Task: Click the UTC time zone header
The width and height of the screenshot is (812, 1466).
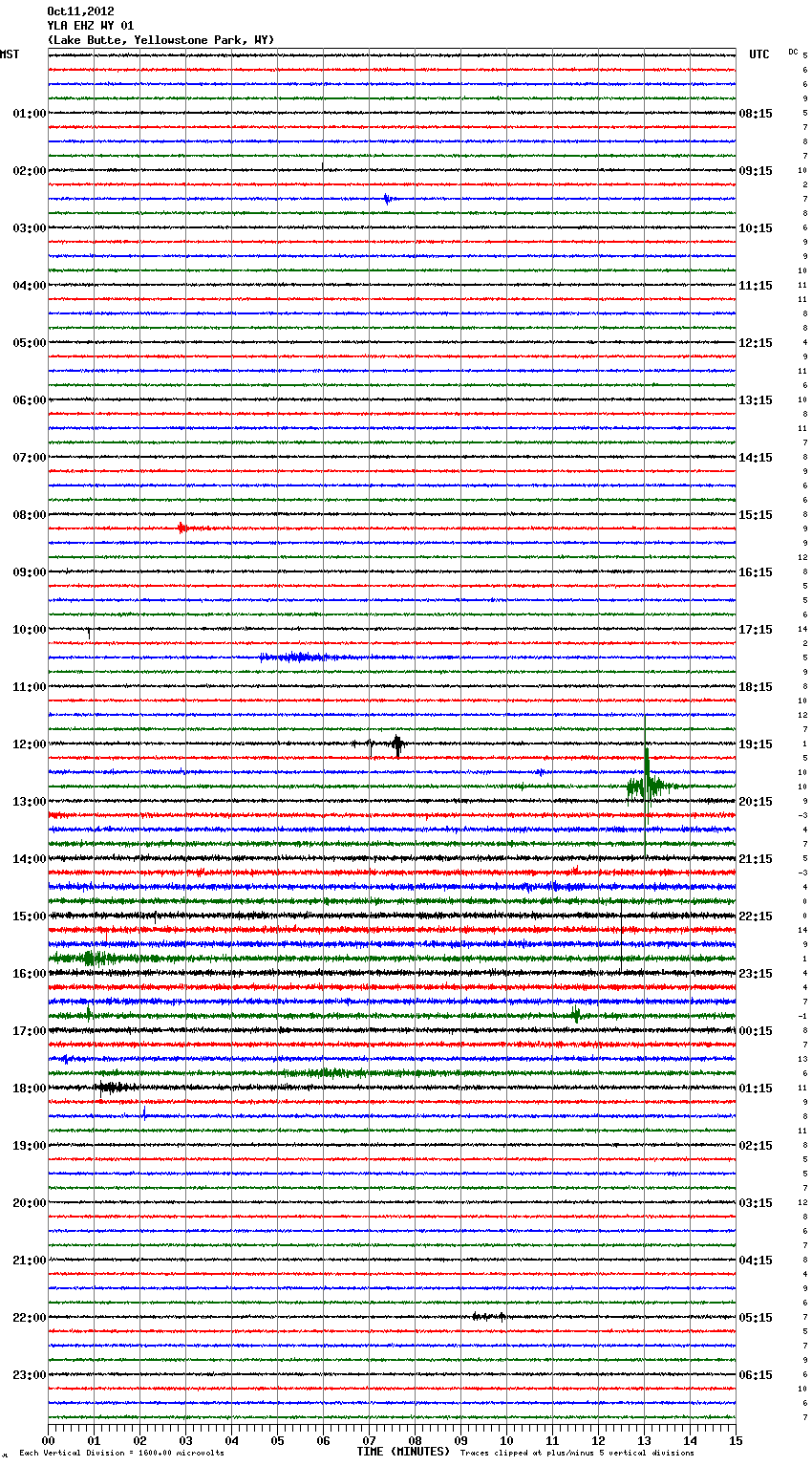Action: point(759,54)
